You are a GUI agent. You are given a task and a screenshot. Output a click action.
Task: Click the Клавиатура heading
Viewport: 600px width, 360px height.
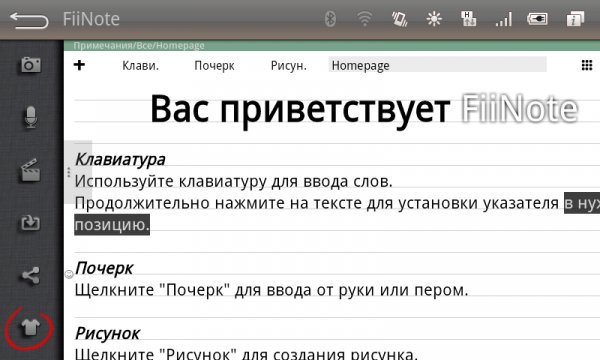tap(120, 160)
